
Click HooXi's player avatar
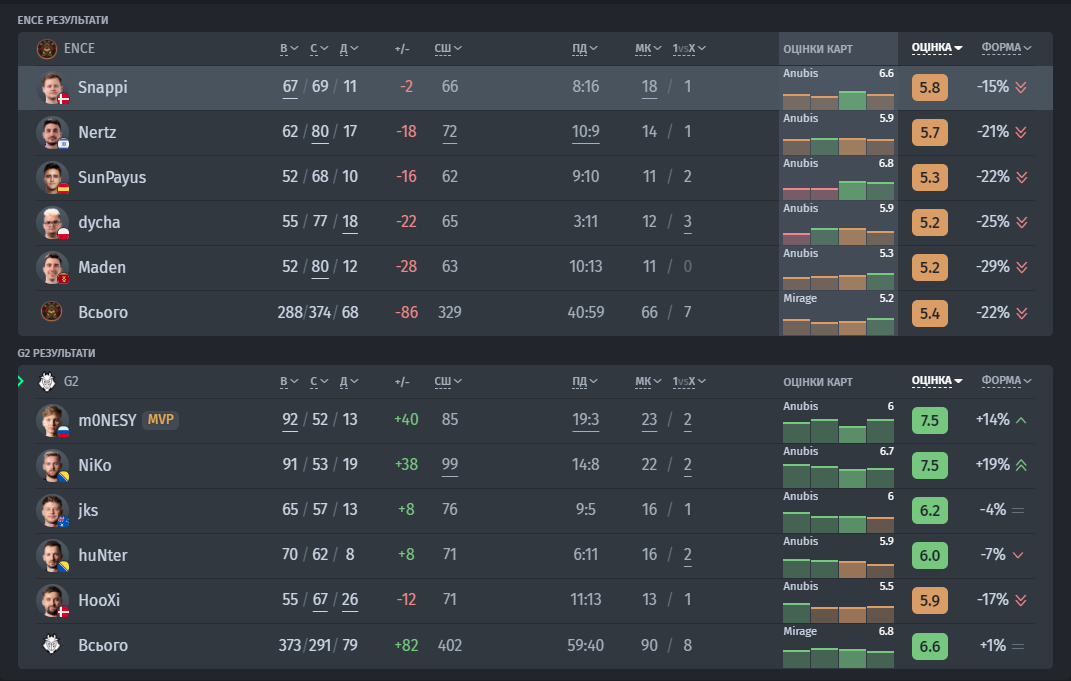53,601
